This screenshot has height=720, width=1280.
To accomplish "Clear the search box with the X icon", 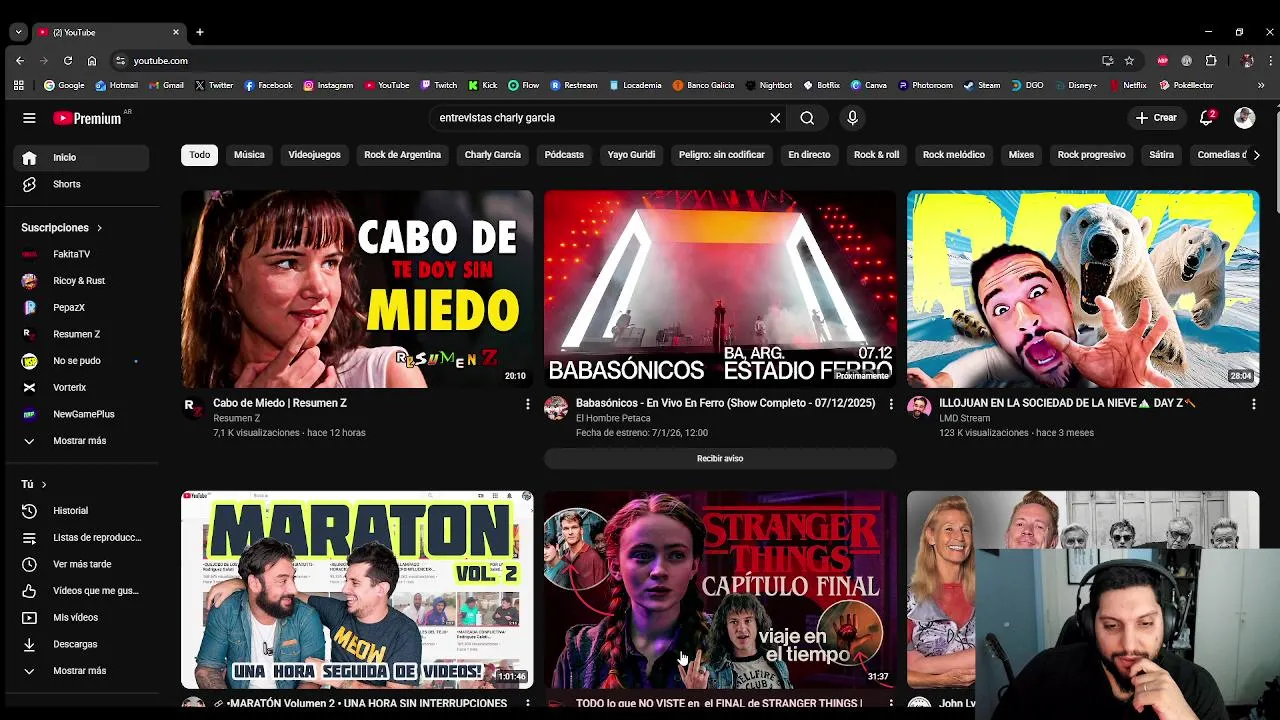I will (x=775, y=118).
